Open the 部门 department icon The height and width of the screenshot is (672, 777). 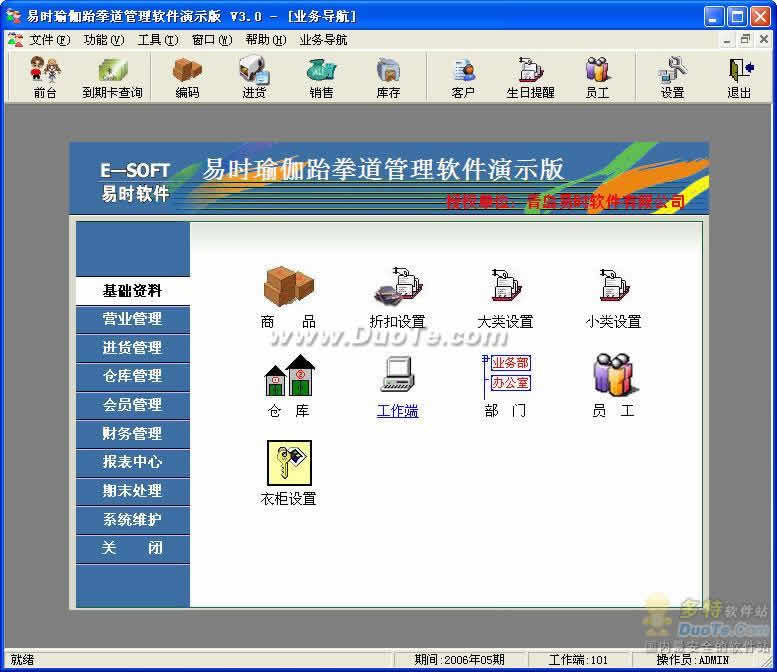505,385
